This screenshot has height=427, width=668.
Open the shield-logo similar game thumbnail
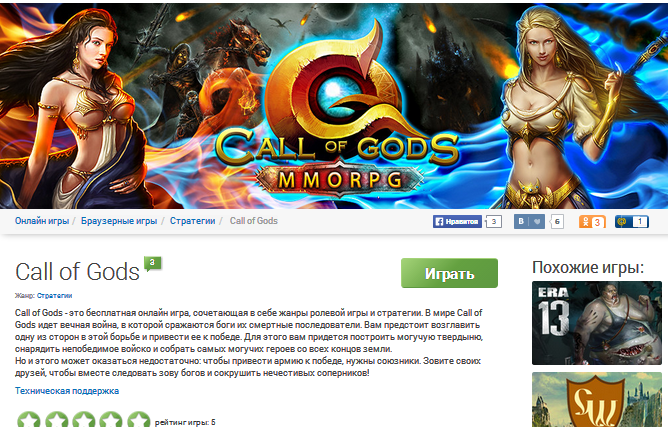pyautogui.click(x=596, y=400)
